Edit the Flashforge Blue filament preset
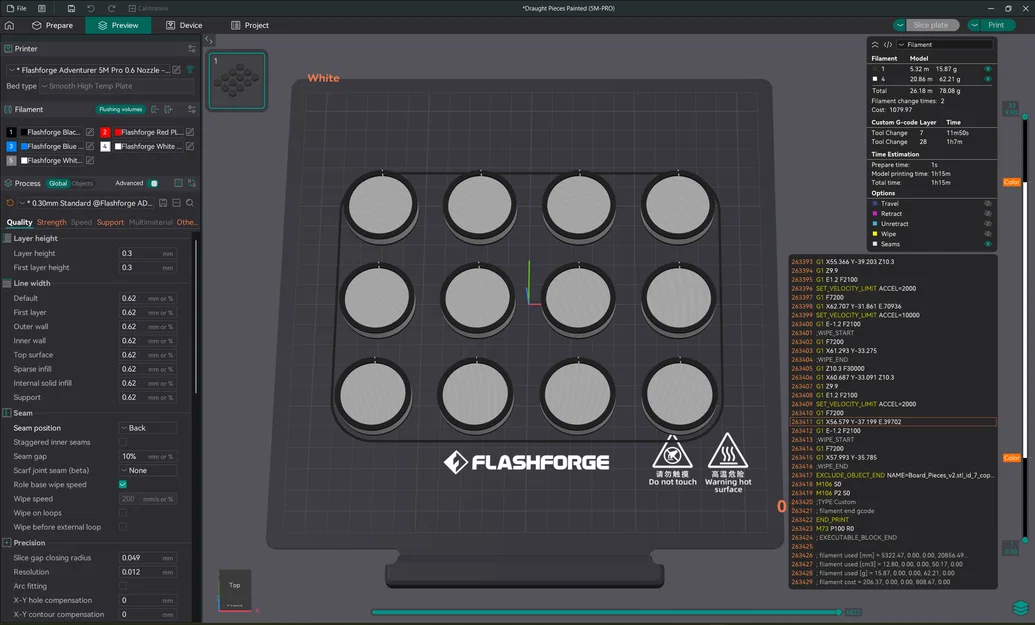Viewport: 1035px width, 625px height. pos(90,147)
